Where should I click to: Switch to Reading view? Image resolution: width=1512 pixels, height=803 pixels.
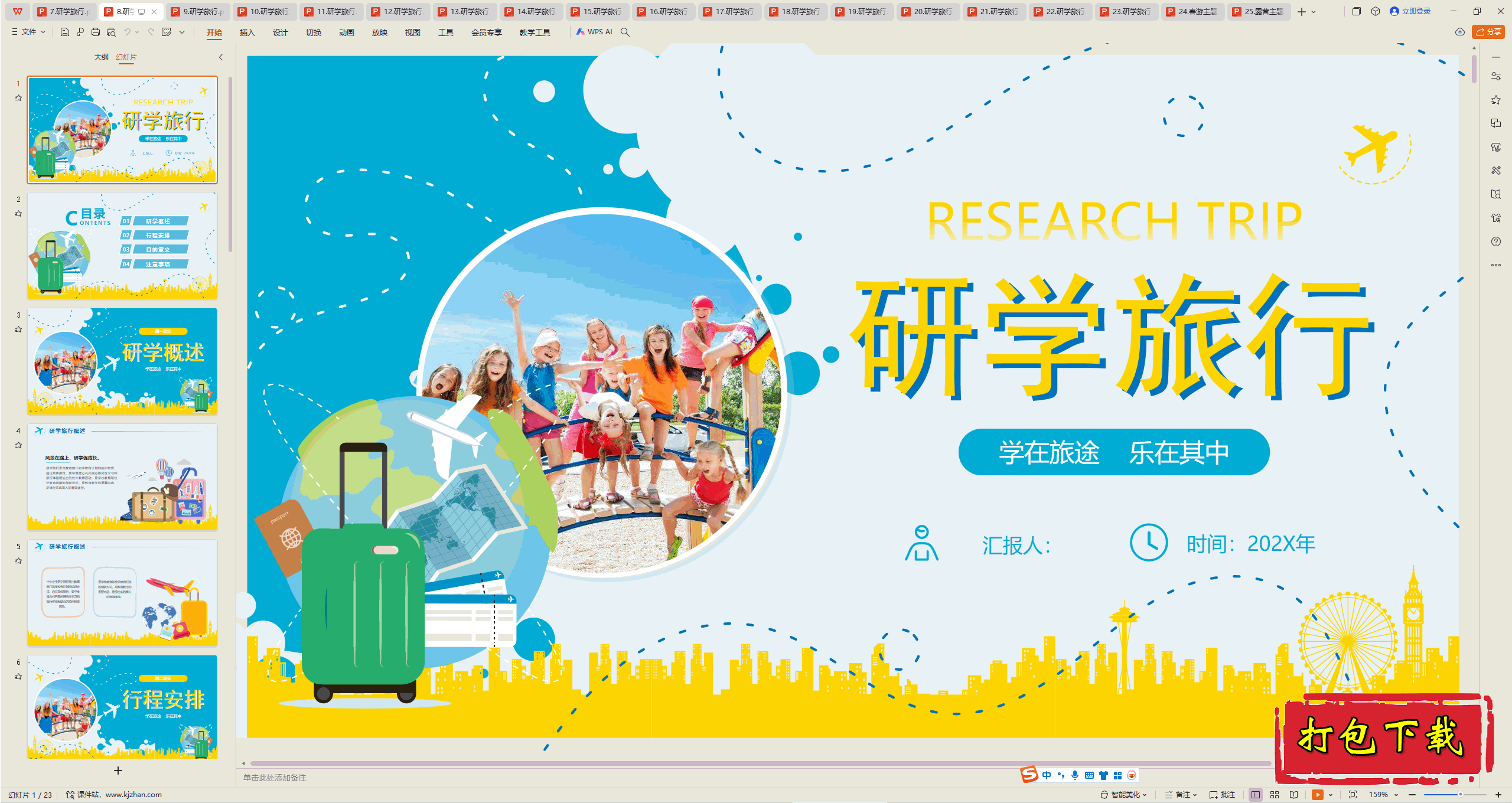[x=1293, y=795]
